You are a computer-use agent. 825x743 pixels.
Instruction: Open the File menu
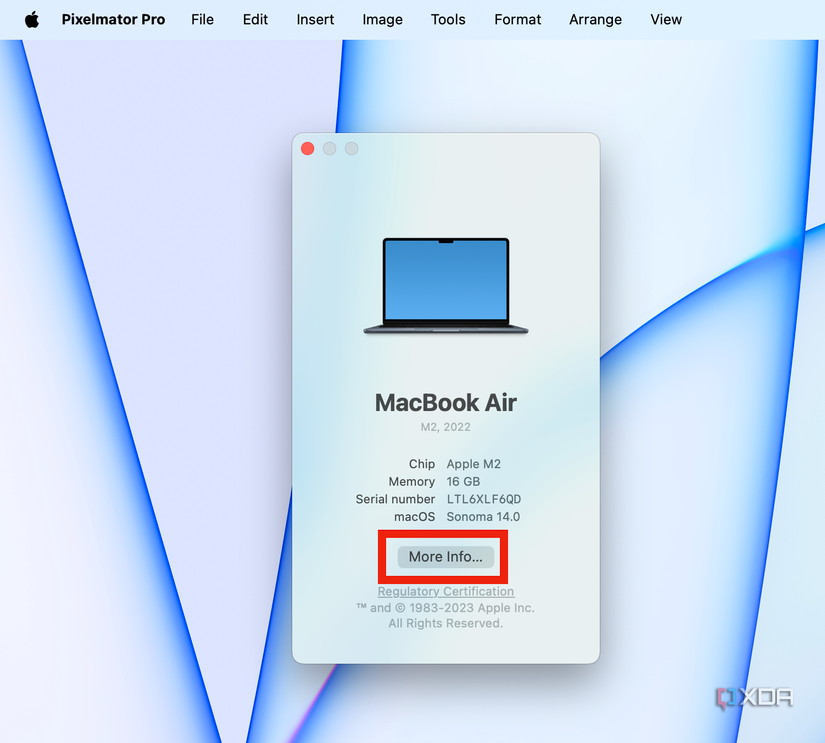[202, 19]
